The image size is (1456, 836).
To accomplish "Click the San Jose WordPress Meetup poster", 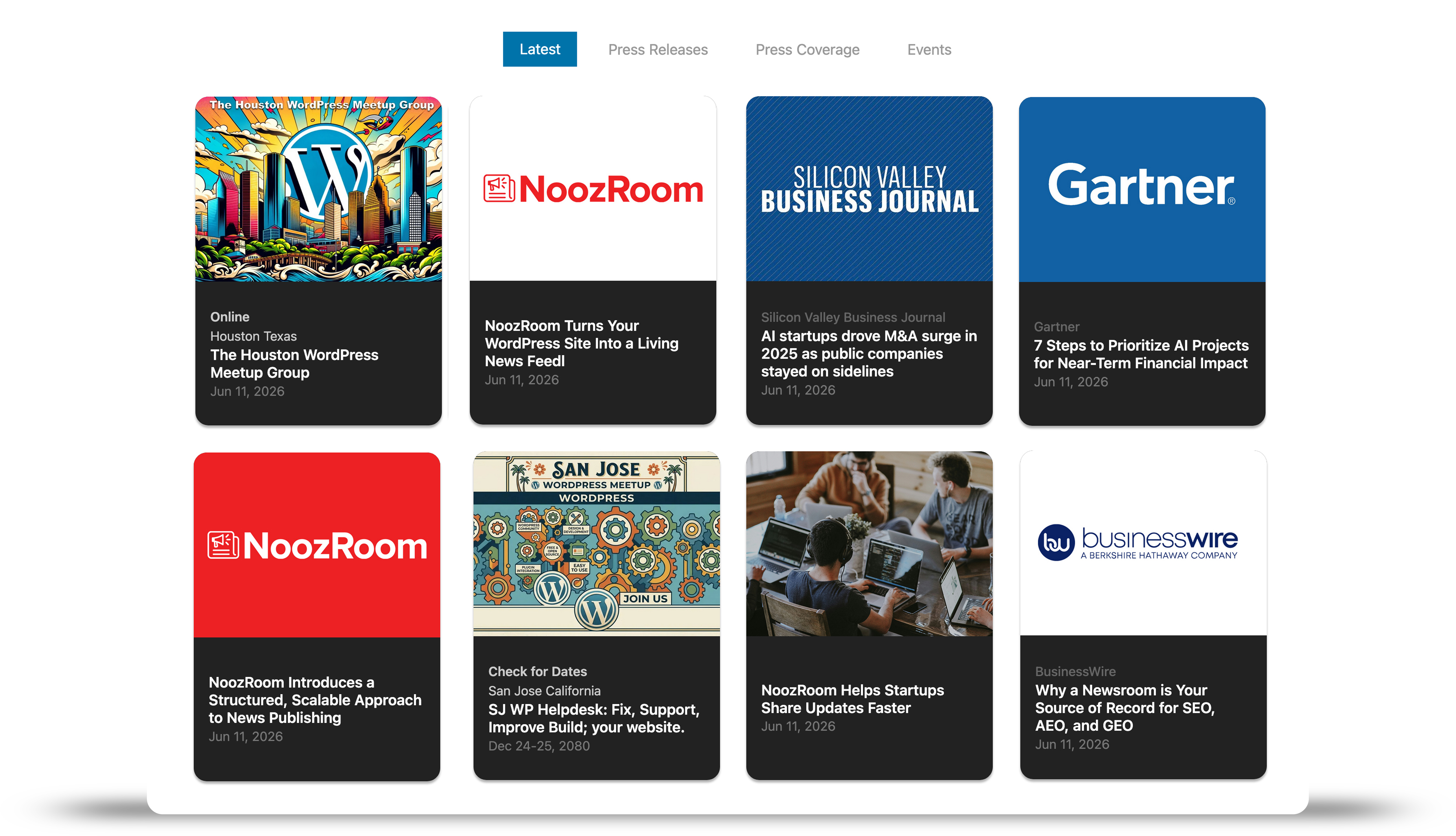I will (596, 544).
